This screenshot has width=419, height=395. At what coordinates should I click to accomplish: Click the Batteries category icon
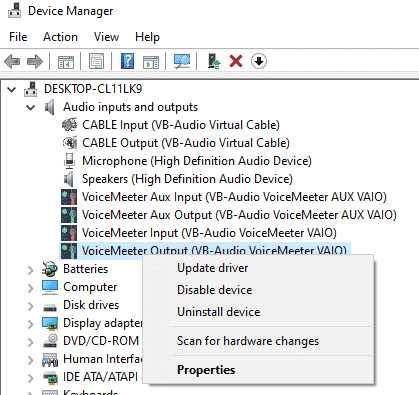pos(50,269)
